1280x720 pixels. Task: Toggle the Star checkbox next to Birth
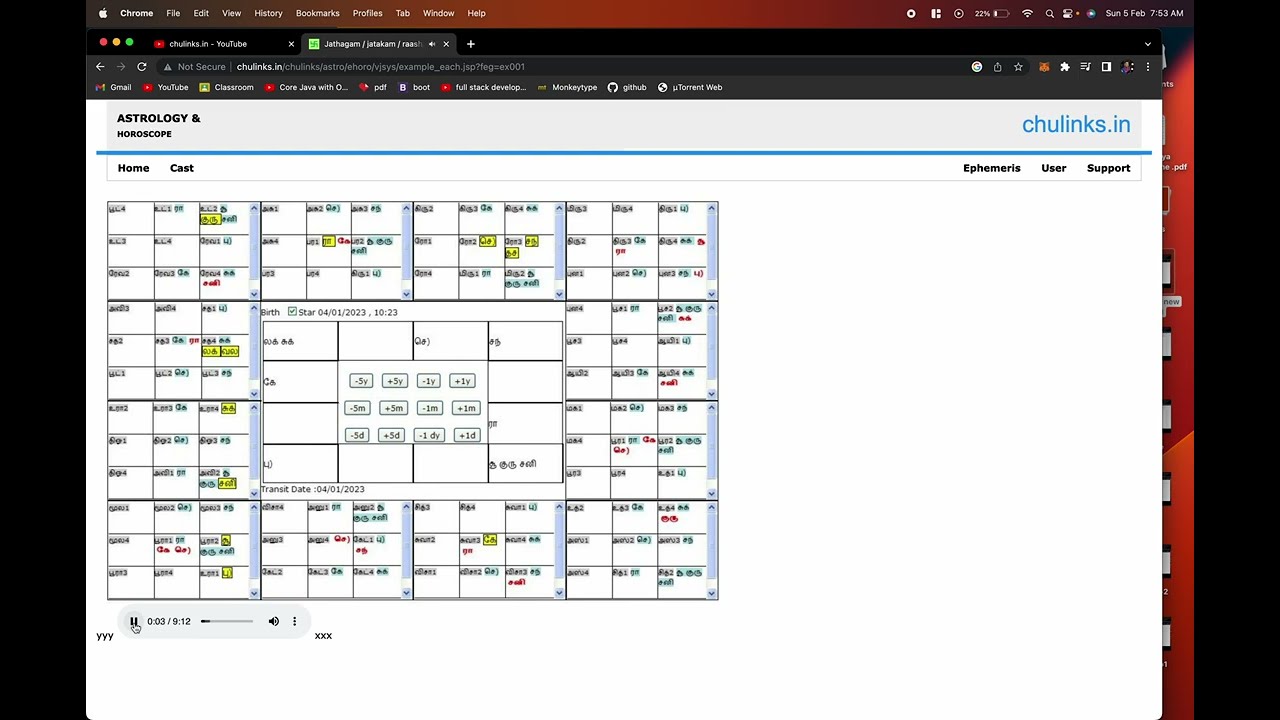coord(292,312)
